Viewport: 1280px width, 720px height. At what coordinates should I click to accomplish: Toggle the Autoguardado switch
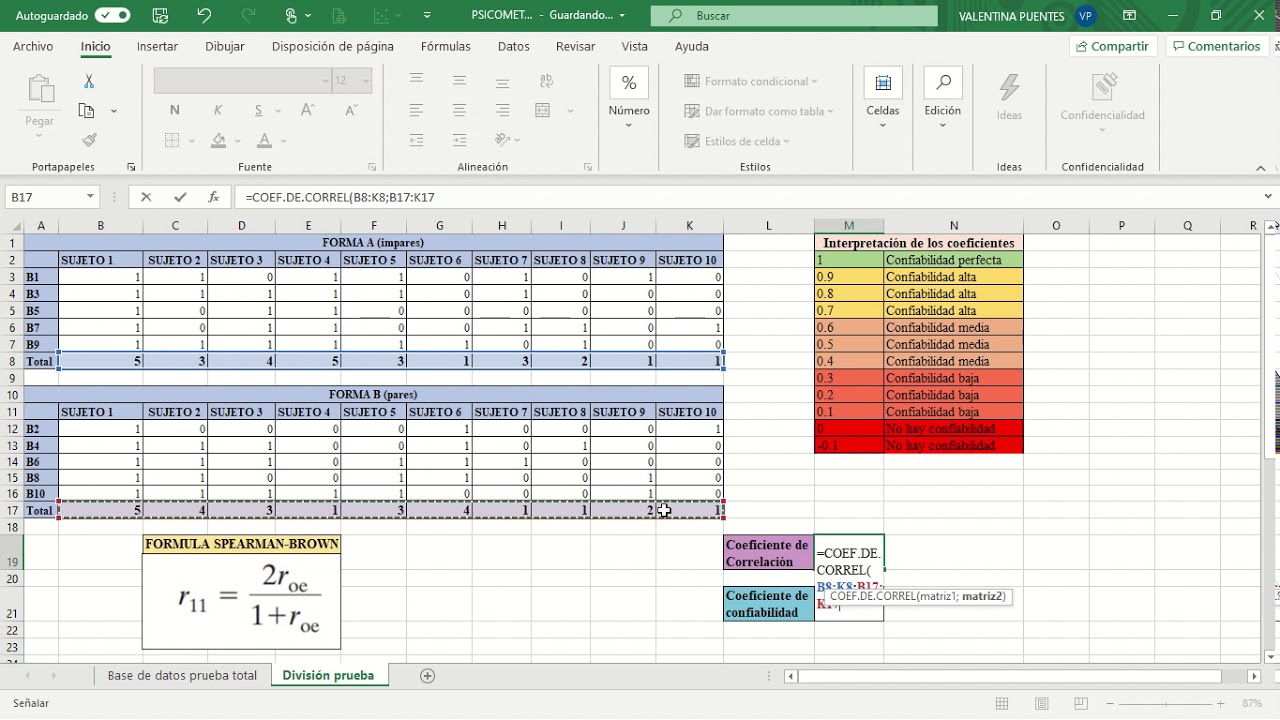[113, 15]
